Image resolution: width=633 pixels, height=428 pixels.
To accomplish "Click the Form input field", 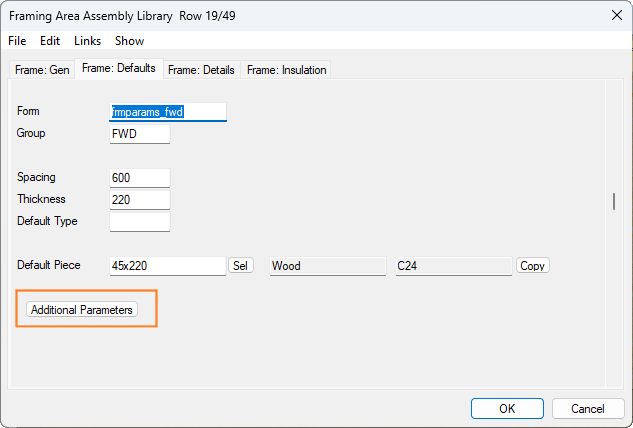I will point(168,112).
